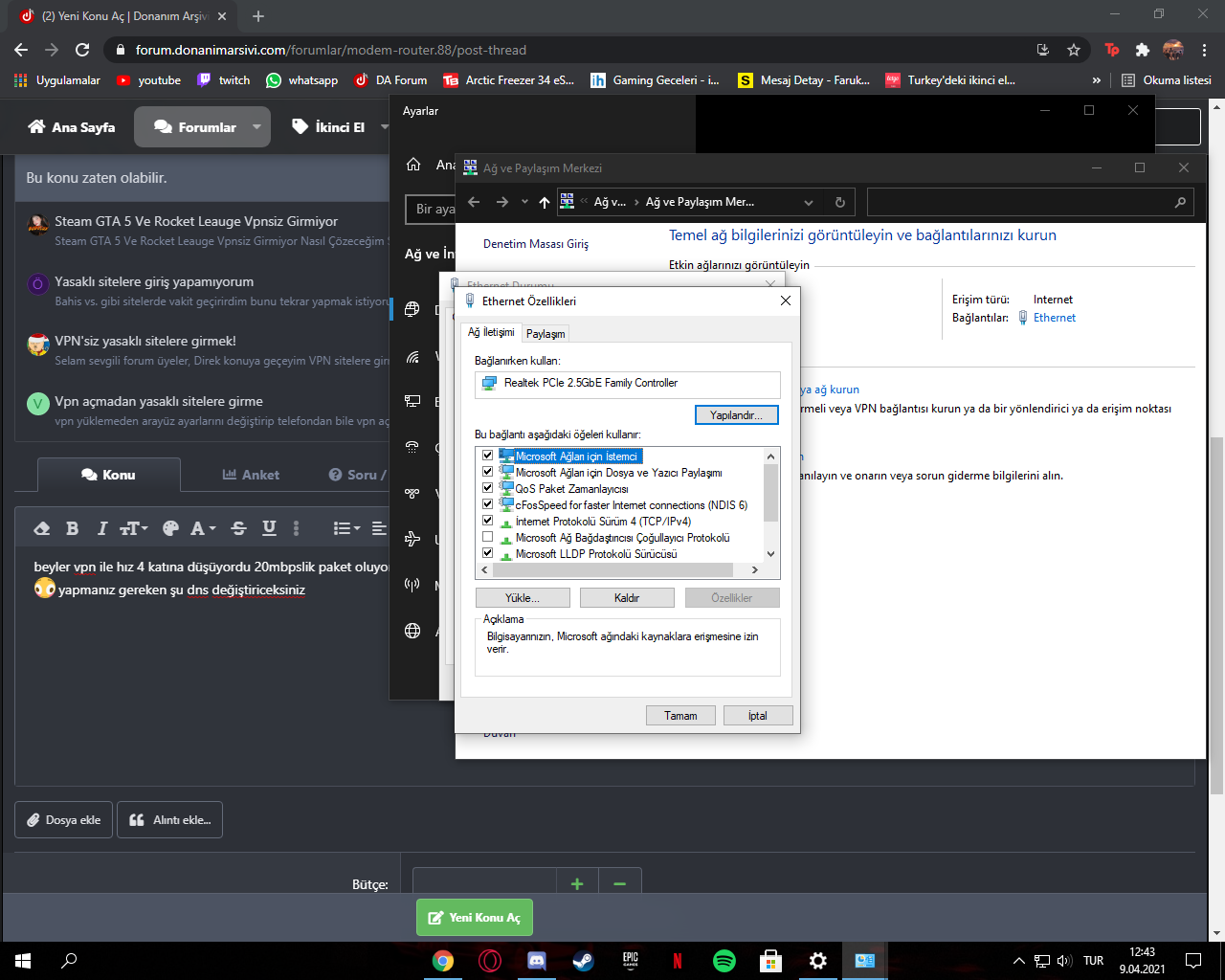Click the Chrome address bar URL
This screenshot has height=980, width=1225.
(331, 50)
